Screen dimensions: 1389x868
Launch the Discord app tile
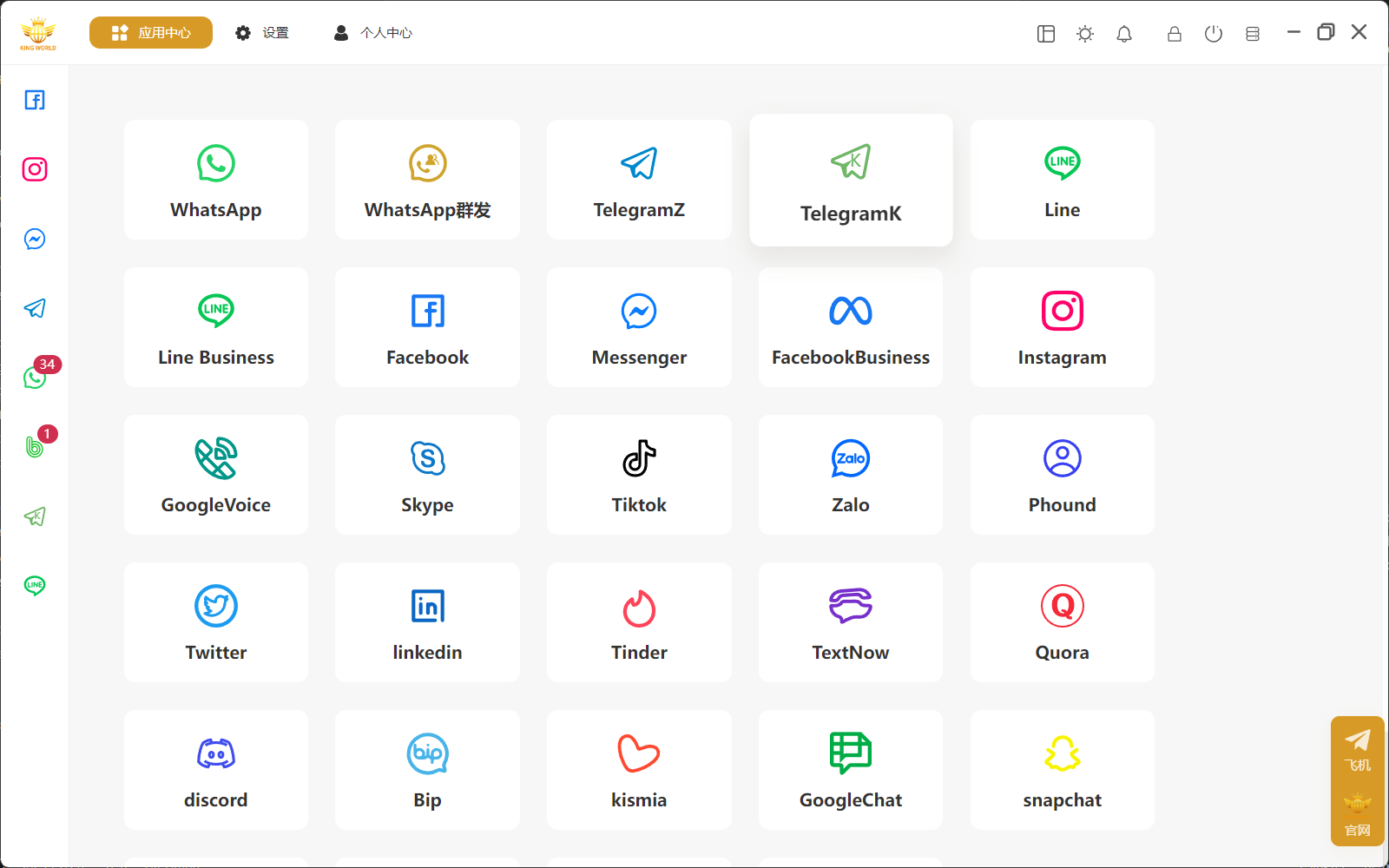tap(215, 770)
